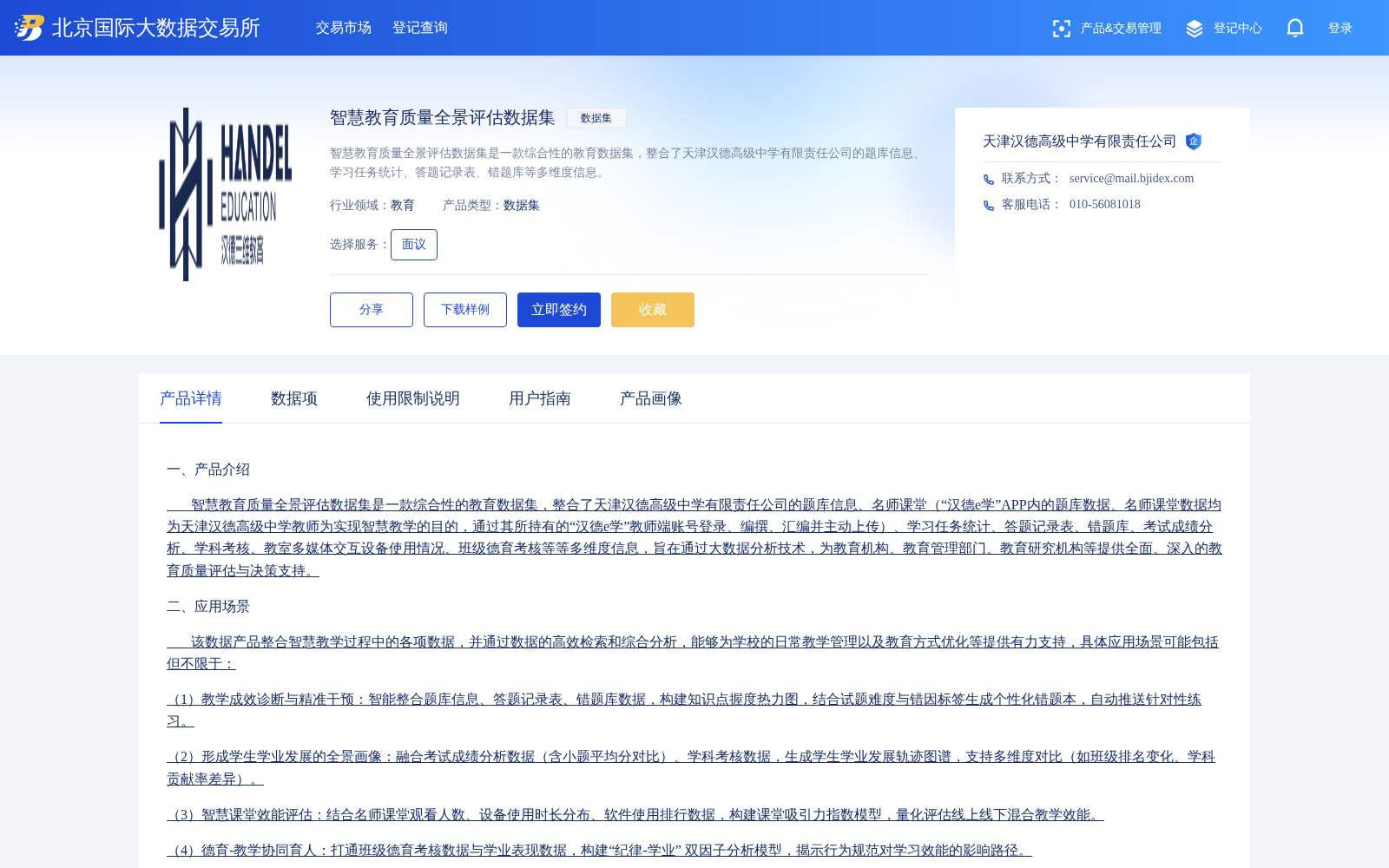Image resolution: width=1389 pixels, height=868 pixels.
Task: Switch to the 用户指南 tab
Action: pyautogui.click(x=540, y=398)
